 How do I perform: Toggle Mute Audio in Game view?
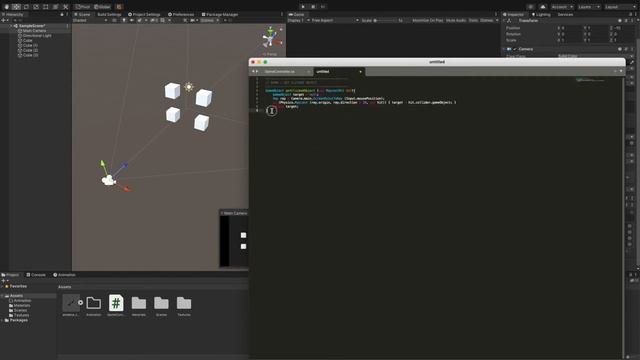click(456, 20)
